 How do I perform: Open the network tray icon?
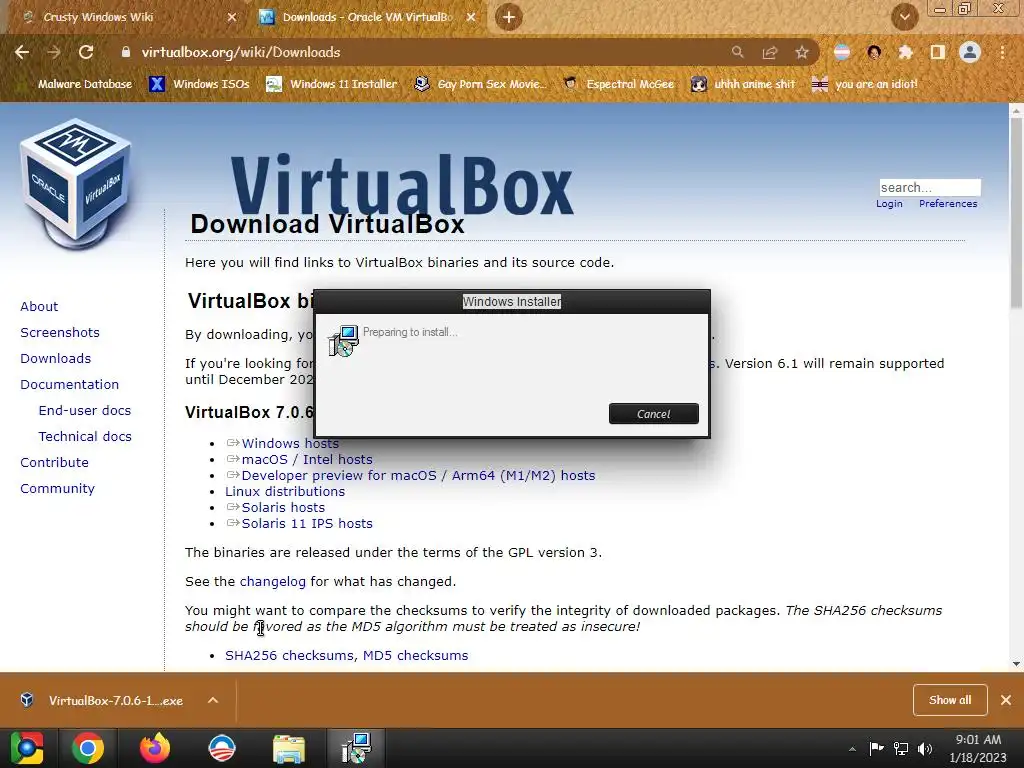[901, 748]
